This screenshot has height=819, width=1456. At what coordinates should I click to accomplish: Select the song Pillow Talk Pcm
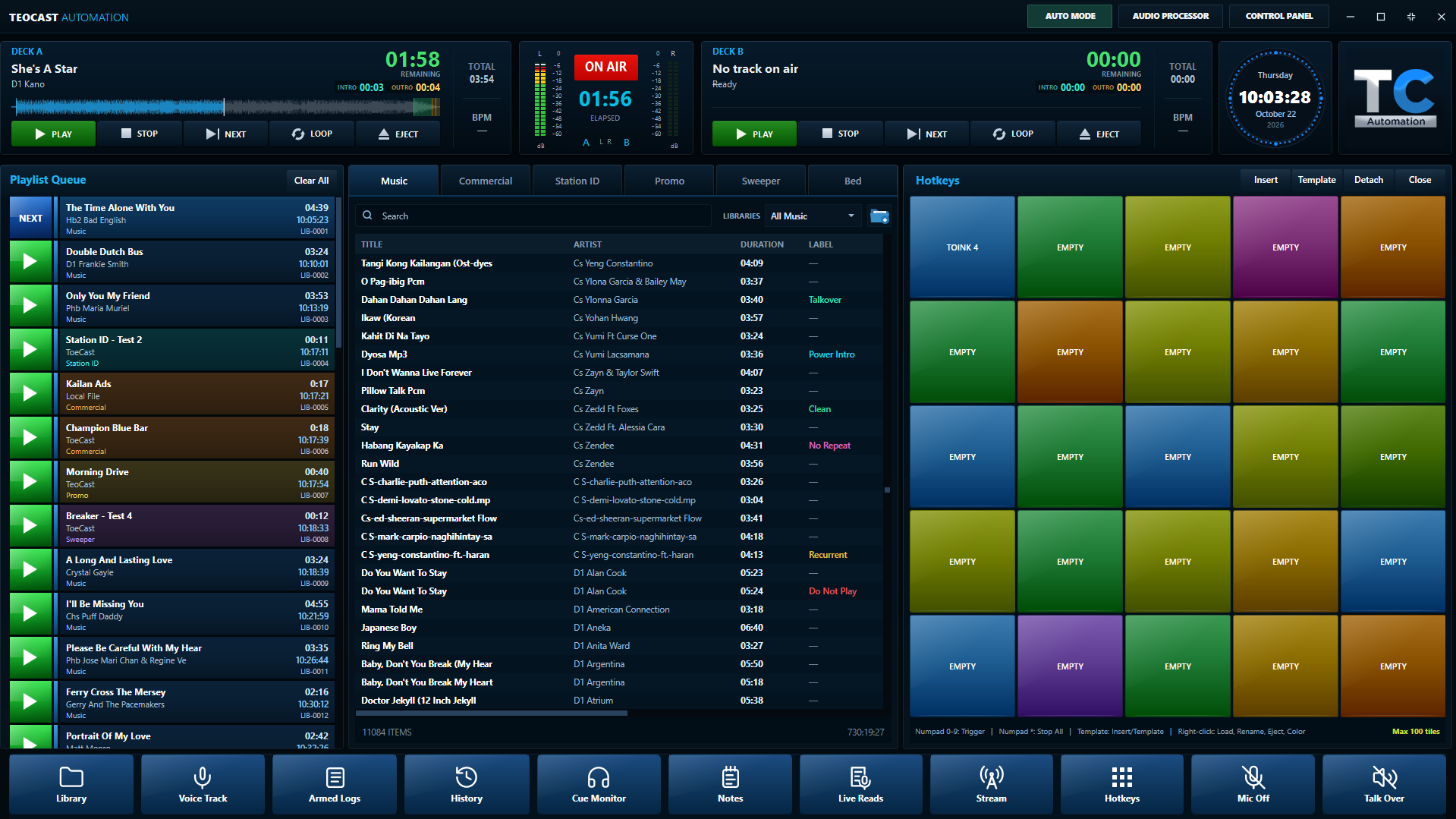point(618,391)
